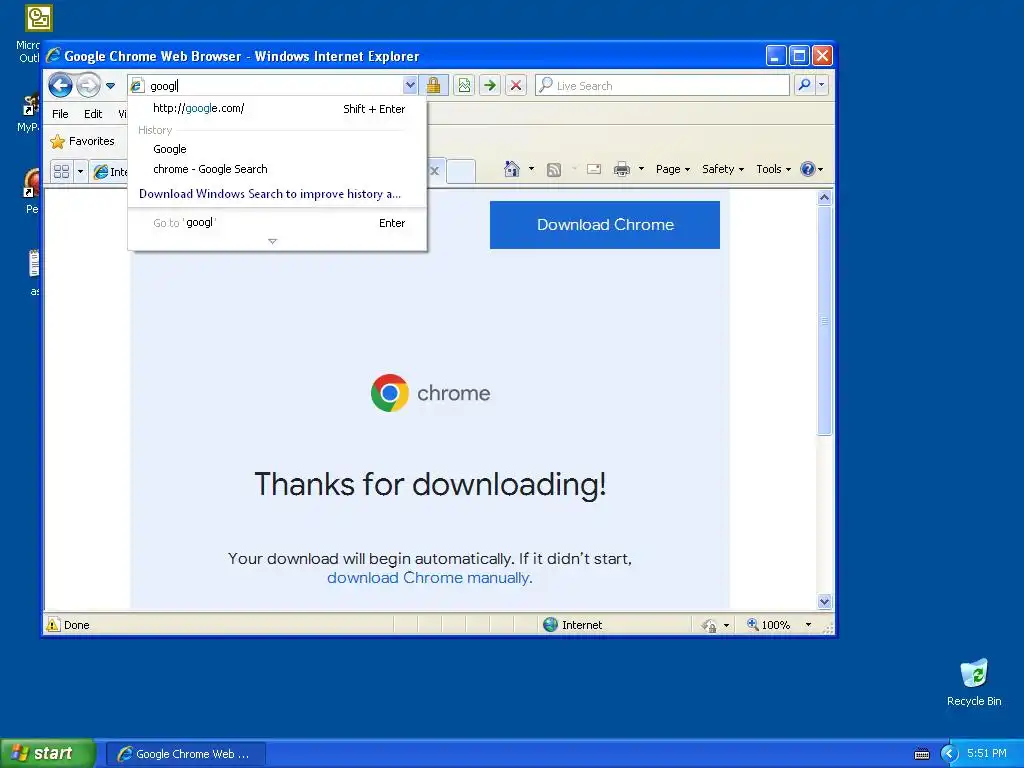Click the scroll up arrow
This screenshot has height=768, width=1024.
click(824, 197)
